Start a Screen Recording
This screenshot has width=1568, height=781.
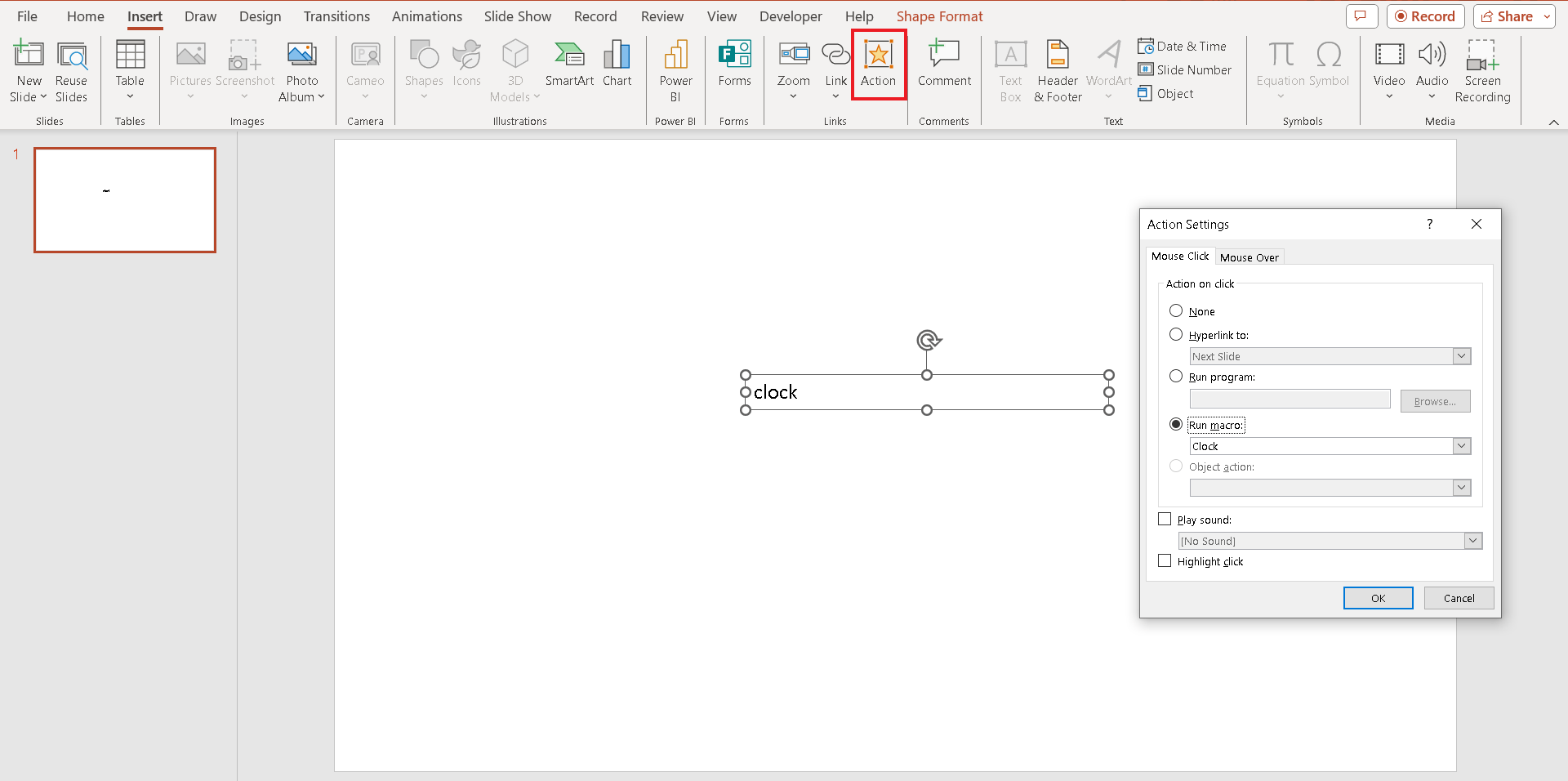click(x=1481, y=69)
